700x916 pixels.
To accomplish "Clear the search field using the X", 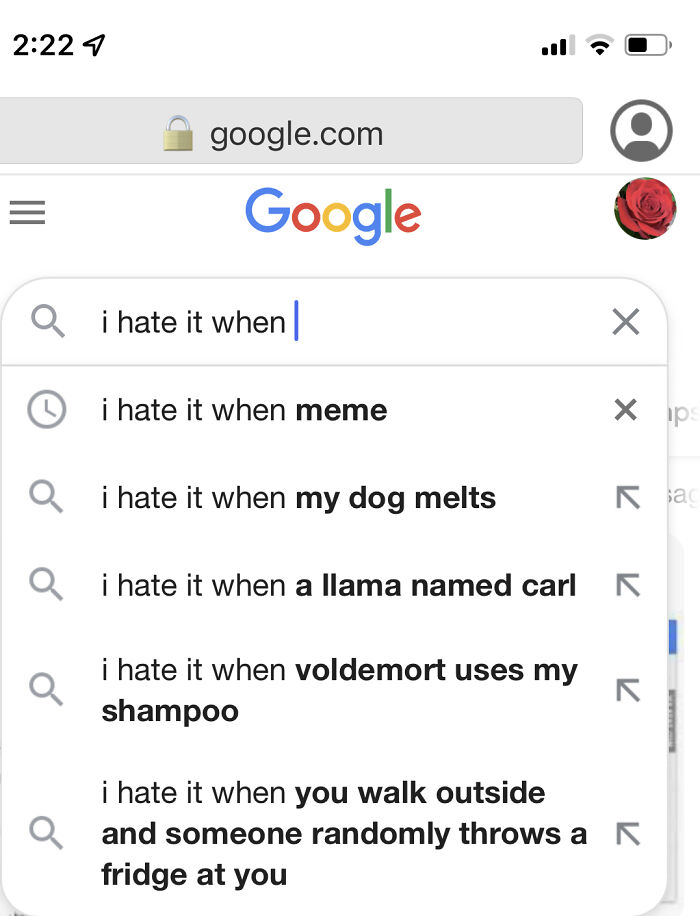I will click(x=626, y=322).
